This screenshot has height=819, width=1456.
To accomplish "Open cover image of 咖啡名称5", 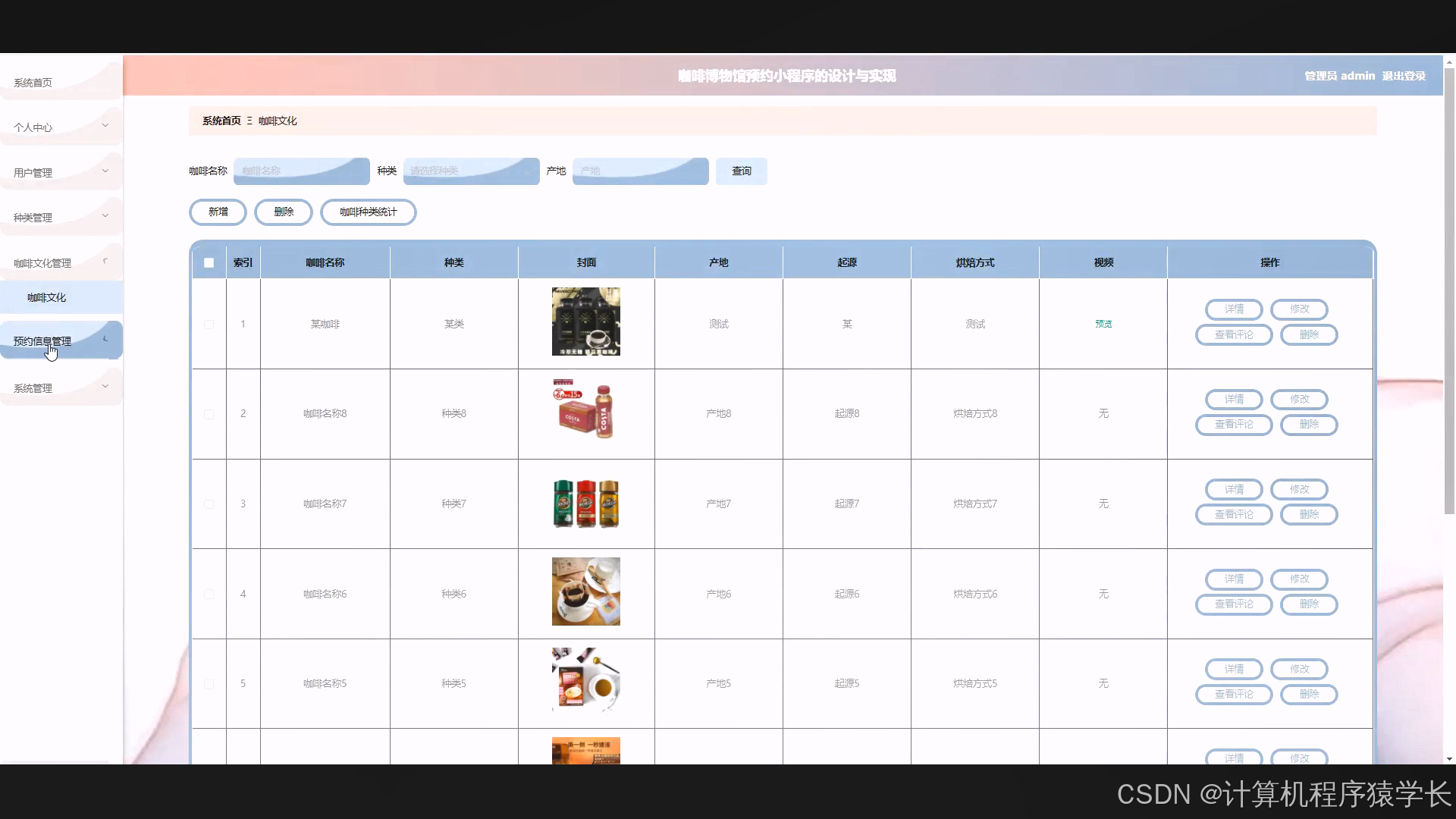I will tap(585, 681).
